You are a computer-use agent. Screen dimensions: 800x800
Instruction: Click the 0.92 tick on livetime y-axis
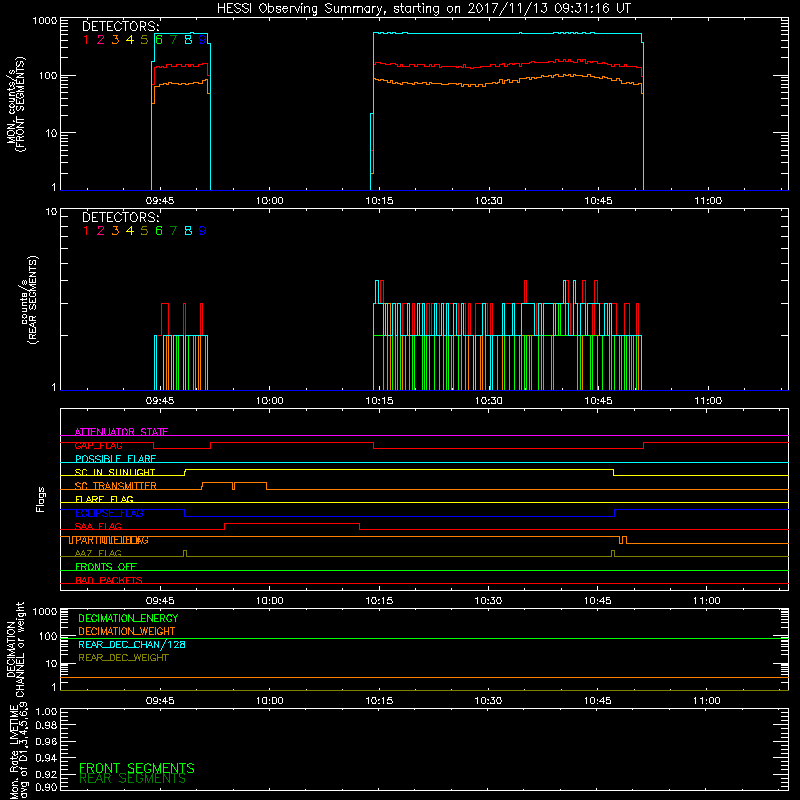point(46,774)
